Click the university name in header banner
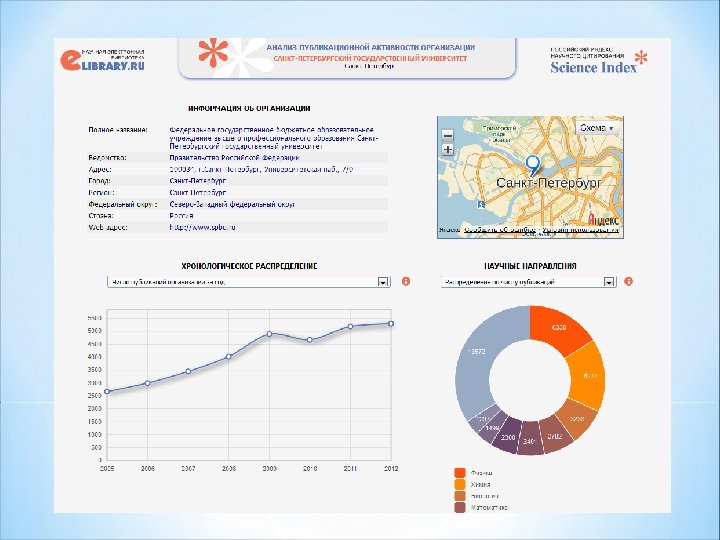Viewport: 720px width, 540px height. (x=370, y=58)
